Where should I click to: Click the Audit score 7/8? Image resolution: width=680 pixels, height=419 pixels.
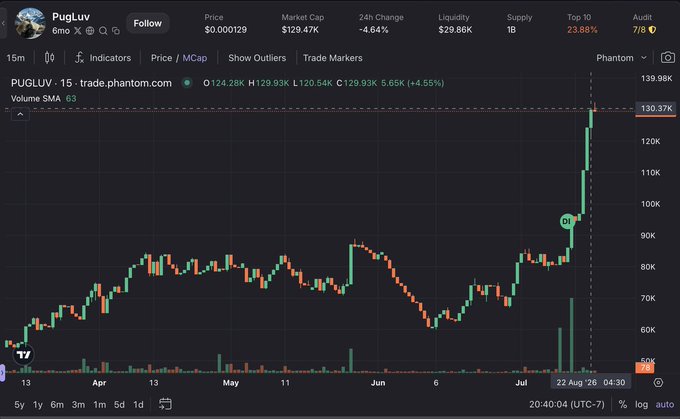(x=639, y=29)
